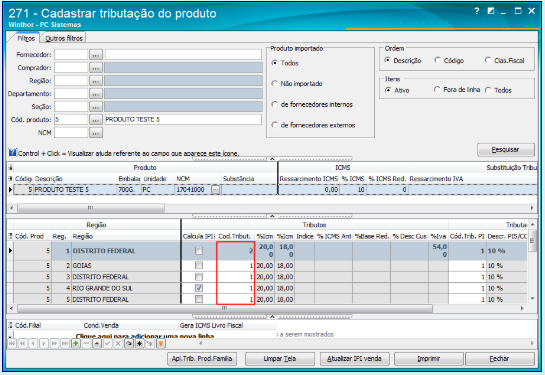
Task: Open Cód. produto lookup ellipsis button
Action: (x=96, y=120)
